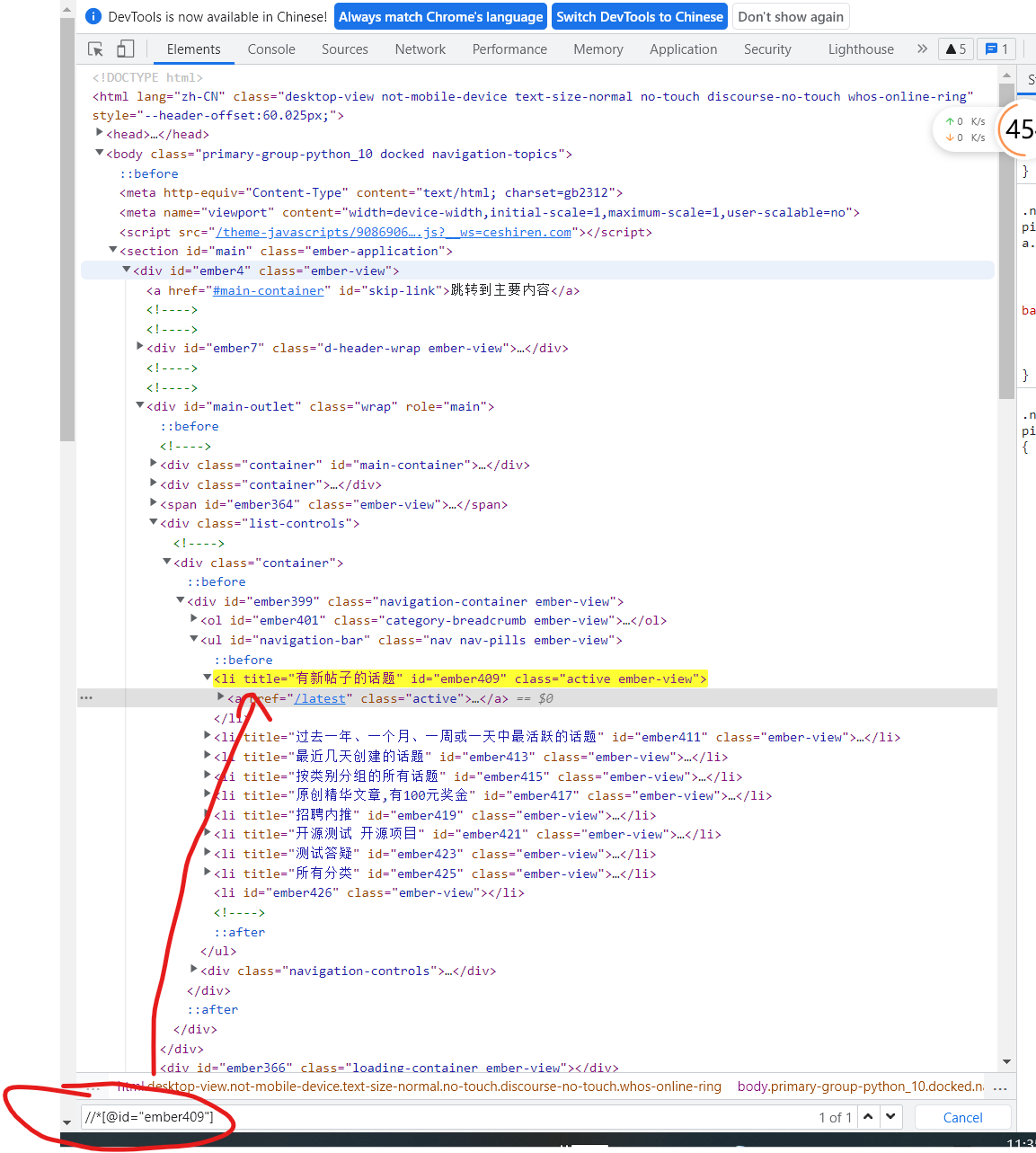This screenshot has width=1036, height=1153.
Task: Collapse the ul navigation-bar node
Action: pyautogui.click(x=193, y=639)
